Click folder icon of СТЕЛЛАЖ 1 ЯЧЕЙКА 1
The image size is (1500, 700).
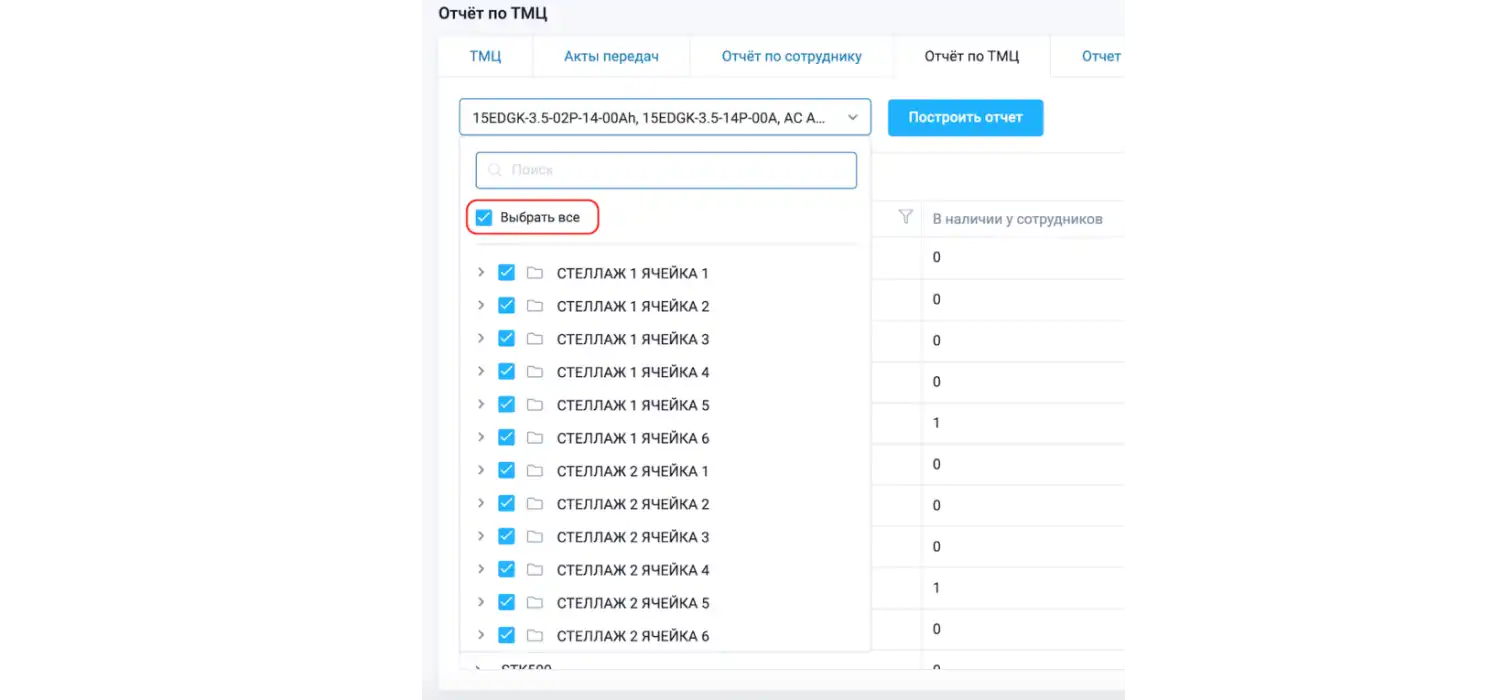pos(535,273)
